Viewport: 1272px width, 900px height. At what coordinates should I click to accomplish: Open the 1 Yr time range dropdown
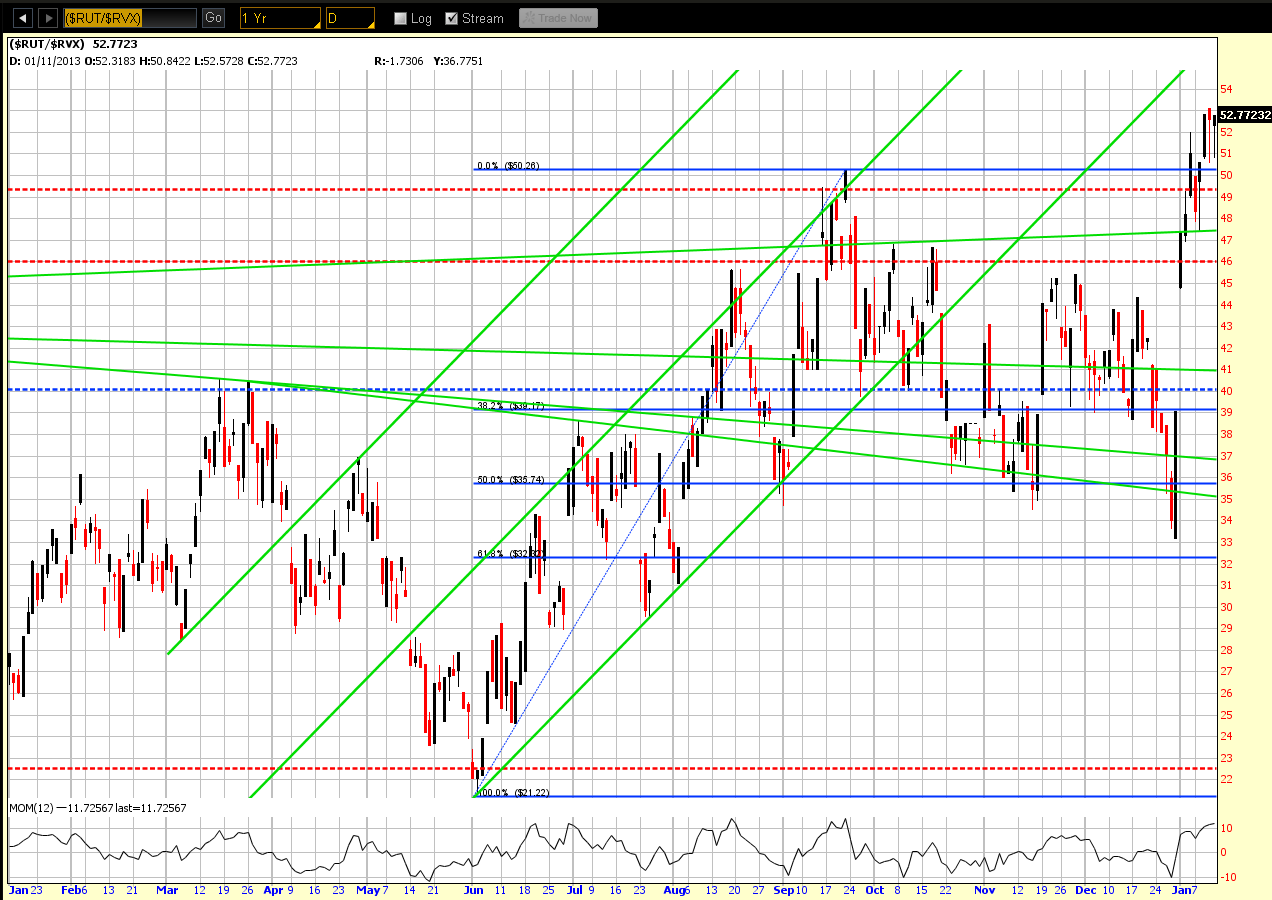click(x=281, y=18)
